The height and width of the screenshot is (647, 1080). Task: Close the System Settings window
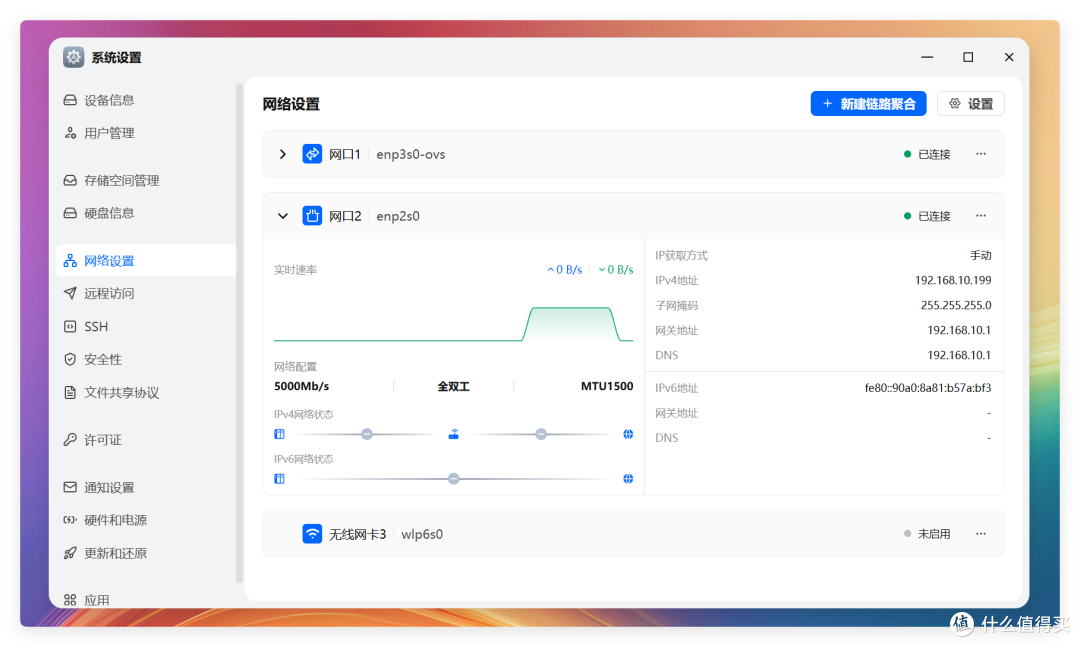1009,57
